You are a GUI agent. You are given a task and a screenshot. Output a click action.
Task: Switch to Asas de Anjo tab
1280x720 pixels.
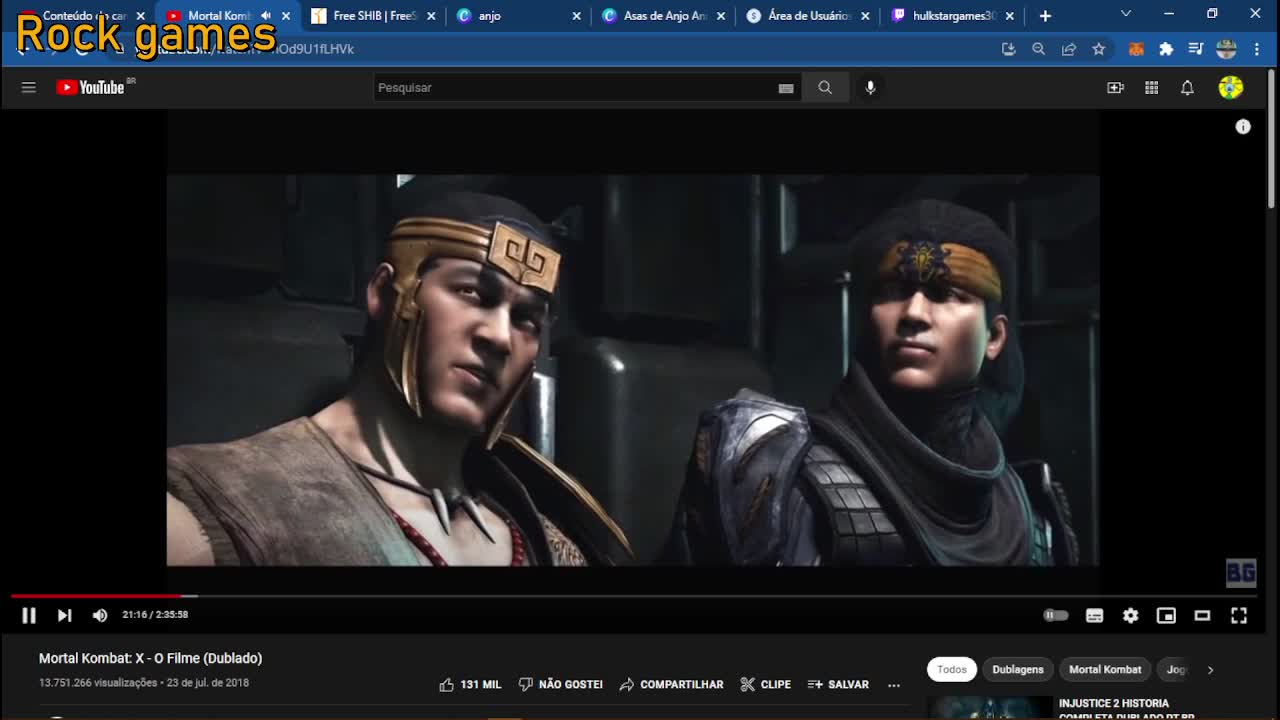[x=665, y=16]
